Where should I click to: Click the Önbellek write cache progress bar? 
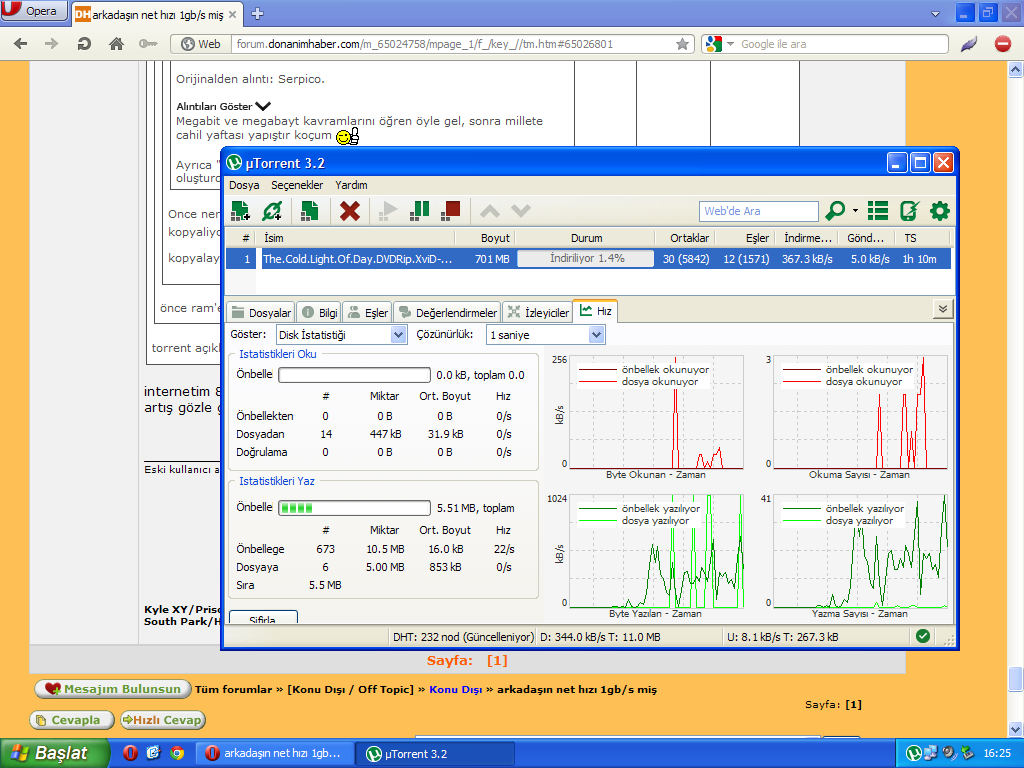pyautogui.click(x=355, y=508)
